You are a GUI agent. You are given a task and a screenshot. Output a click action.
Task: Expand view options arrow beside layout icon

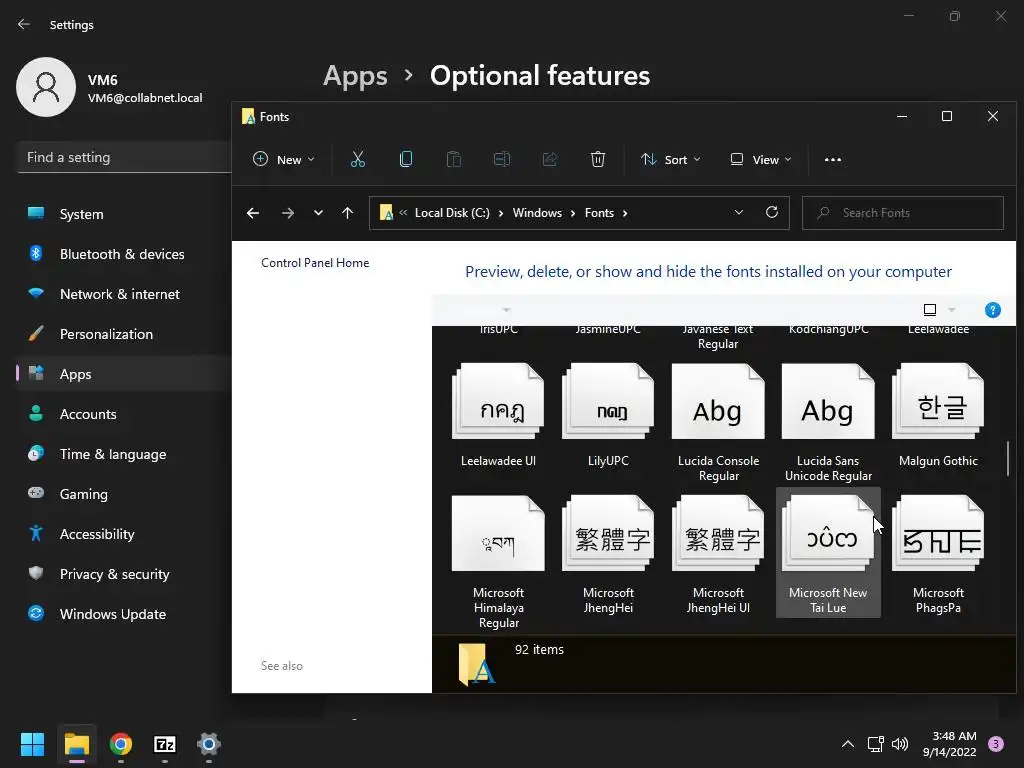[952, 310]
